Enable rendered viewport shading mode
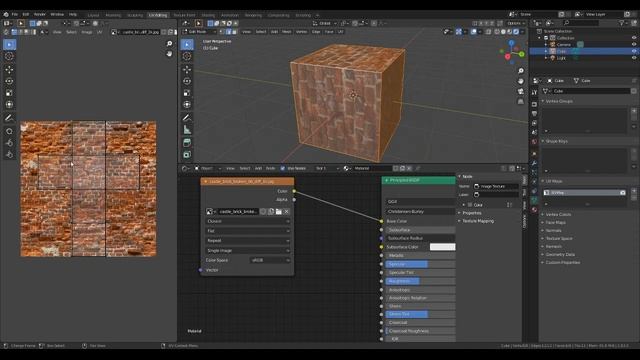The image size is (640, 360). (516, 31)
